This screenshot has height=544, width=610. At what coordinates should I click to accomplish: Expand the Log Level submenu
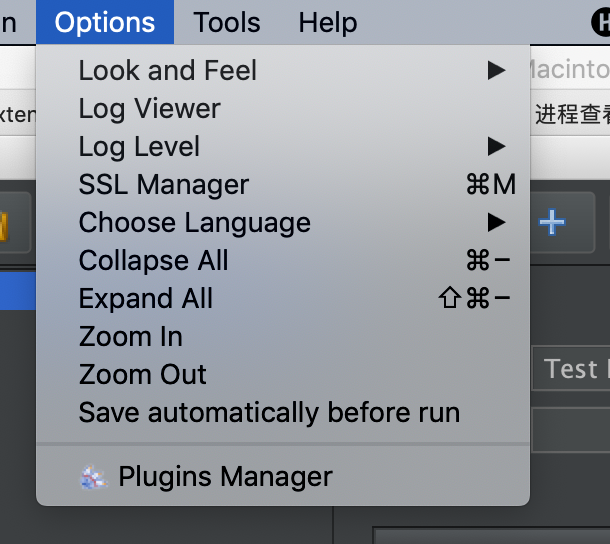tap(283, 146)
